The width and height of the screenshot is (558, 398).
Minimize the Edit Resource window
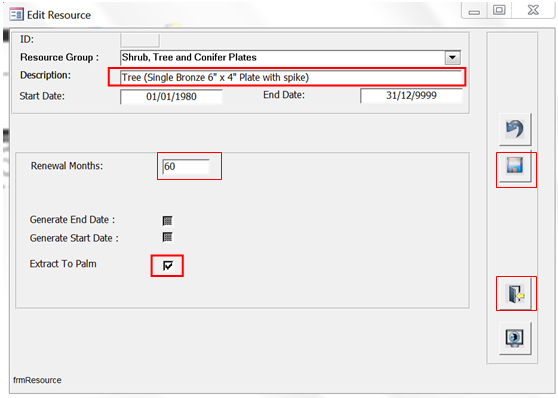coord(474,11)
